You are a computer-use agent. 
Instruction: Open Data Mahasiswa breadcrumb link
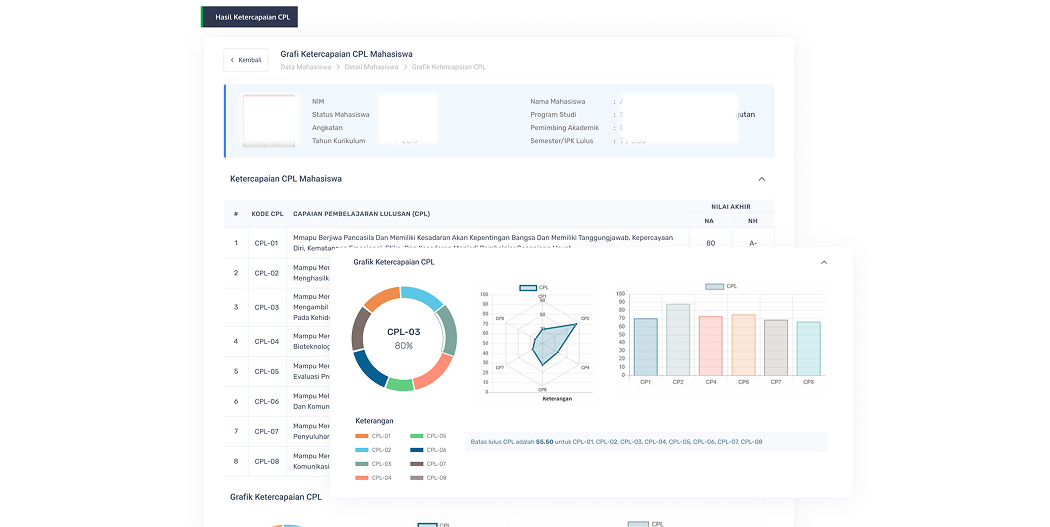(x=305, y=67)
